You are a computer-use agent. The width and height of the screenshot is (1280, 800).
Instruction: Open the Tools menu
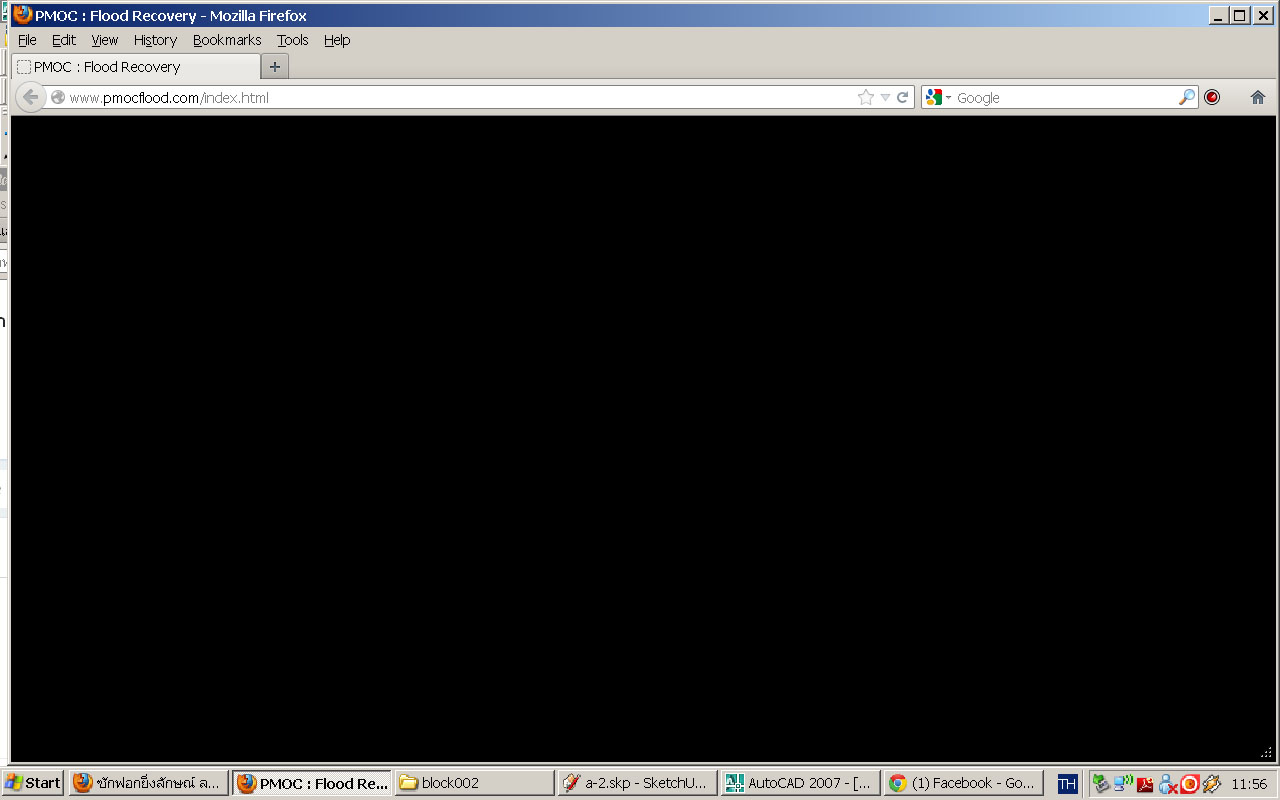tap(293, 40)
